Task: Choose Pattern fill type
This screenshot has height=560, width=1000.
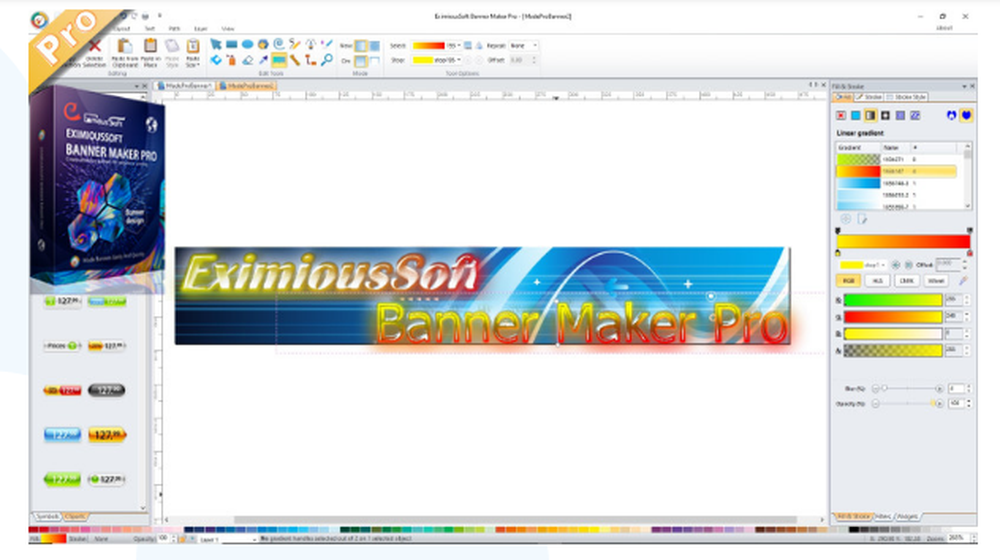Action: click(900, 115)
